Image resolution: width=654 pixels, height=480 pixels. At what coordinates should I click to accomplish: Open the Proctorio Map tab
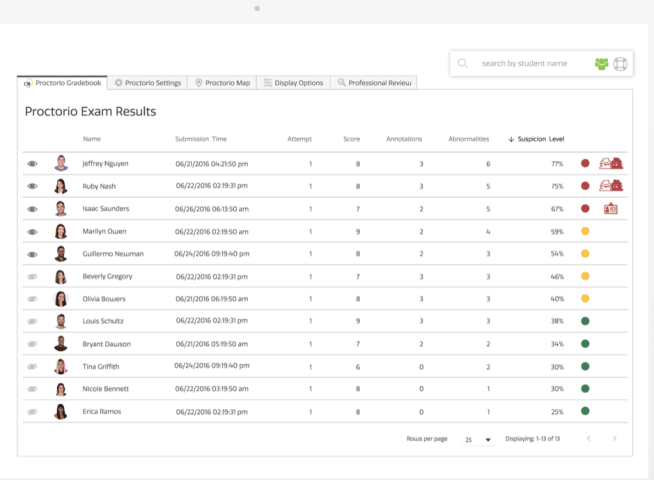222,83
